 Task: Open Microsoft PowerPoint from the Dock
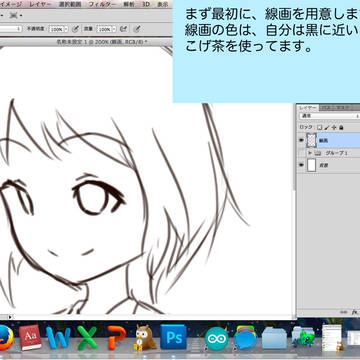point(116,338)
